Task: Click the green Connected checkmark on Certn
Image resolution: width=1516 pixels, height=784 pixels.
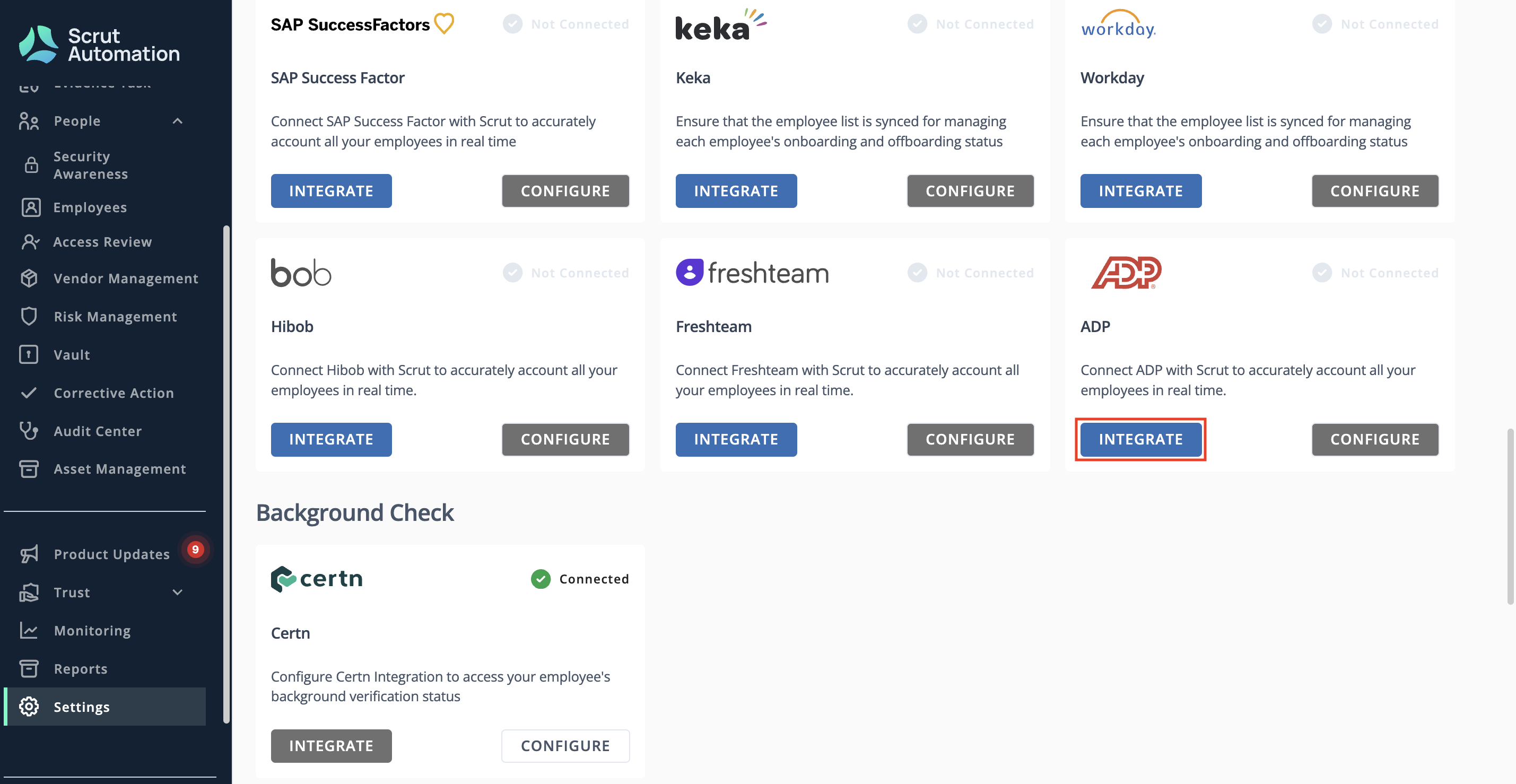Action: pyautogui.click(x=540, y=579)
